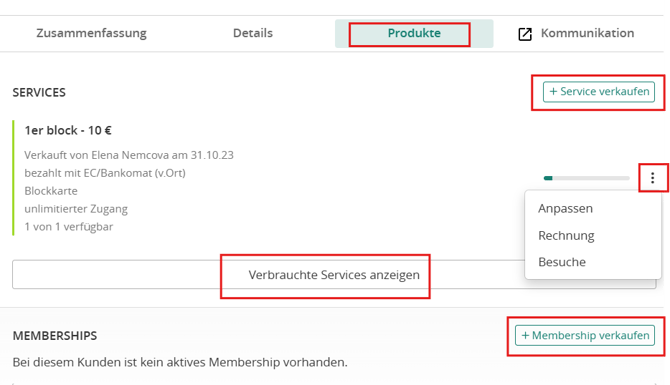Open the Kommunikation tab
The image size is (670, 385).
(x=587, y=33)
